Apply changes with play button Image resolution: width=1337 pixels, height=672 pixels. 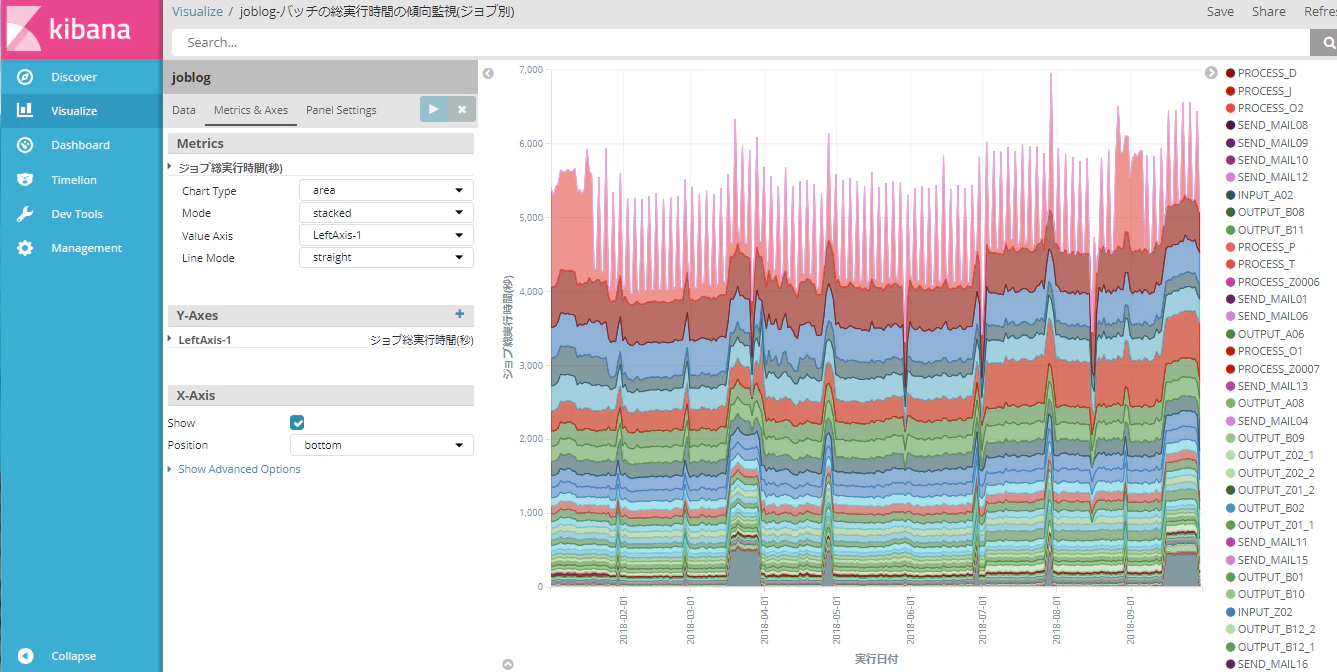tap(433, 109)
